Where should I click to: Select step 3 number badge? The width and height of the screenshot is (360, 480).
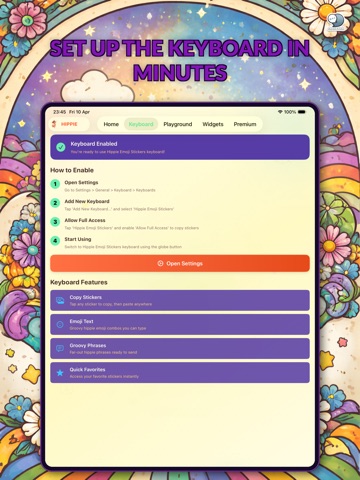click(55, 222)
